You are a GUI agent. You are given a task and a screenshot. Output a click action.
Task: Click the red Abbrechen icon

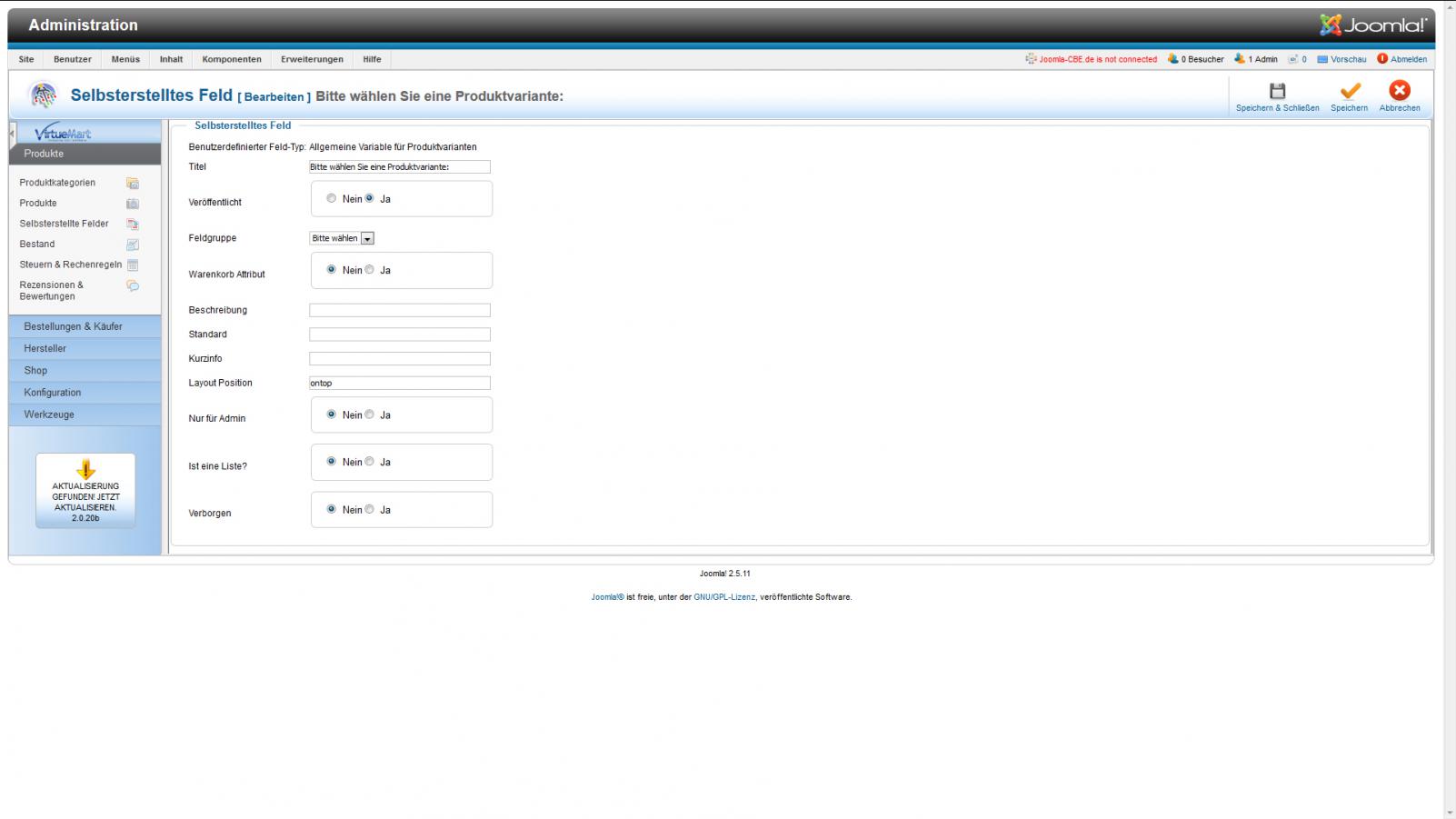pos(1399,90)
